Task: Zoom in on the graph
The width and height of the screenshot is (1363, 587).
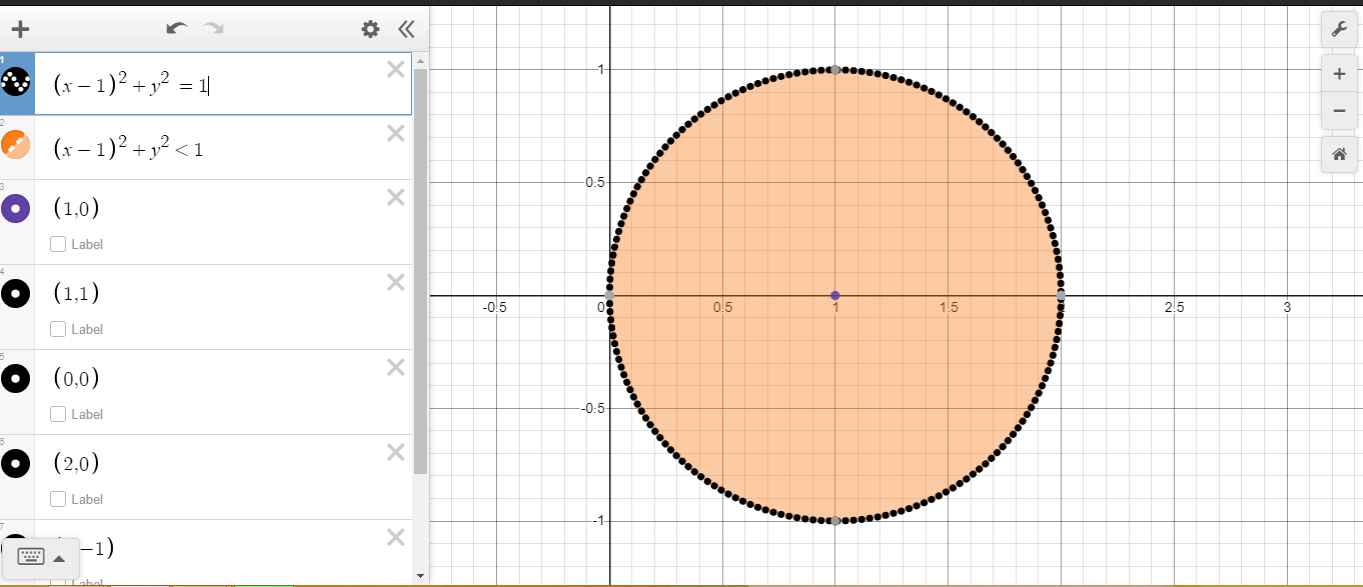Action: (x=1339, y=74)
